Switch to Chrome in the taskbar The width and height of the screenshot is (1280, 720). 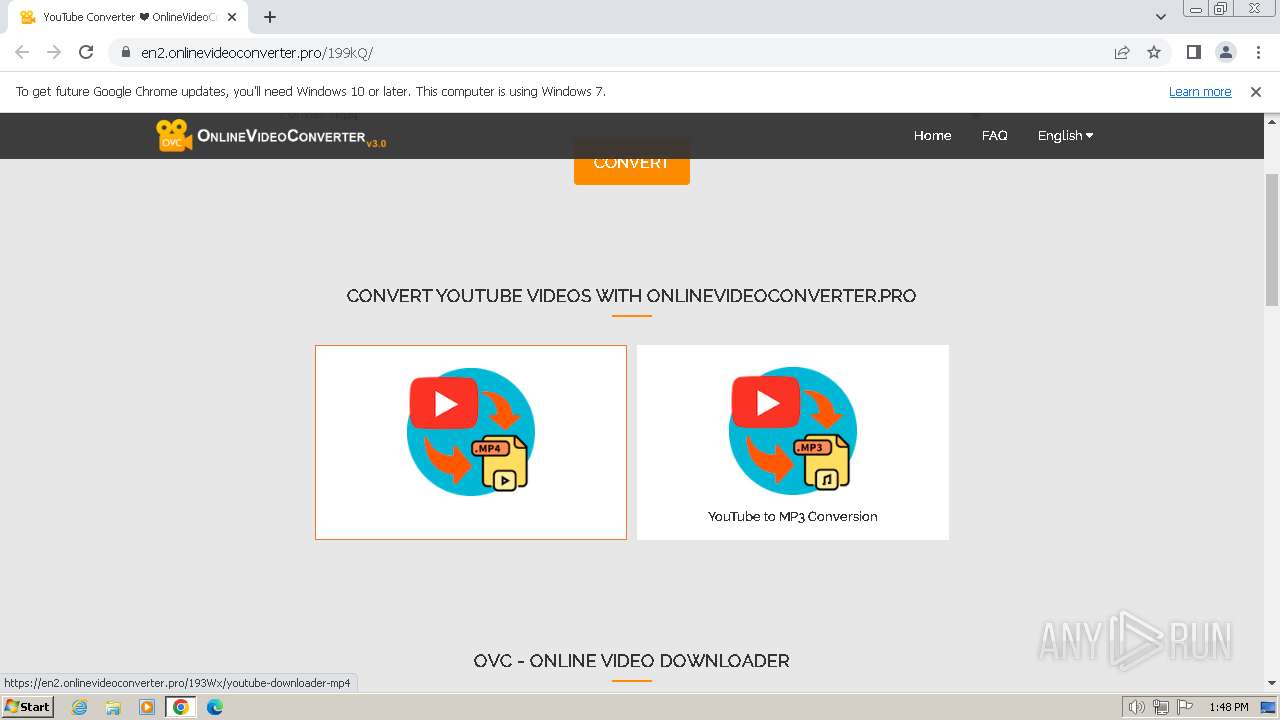180,707
